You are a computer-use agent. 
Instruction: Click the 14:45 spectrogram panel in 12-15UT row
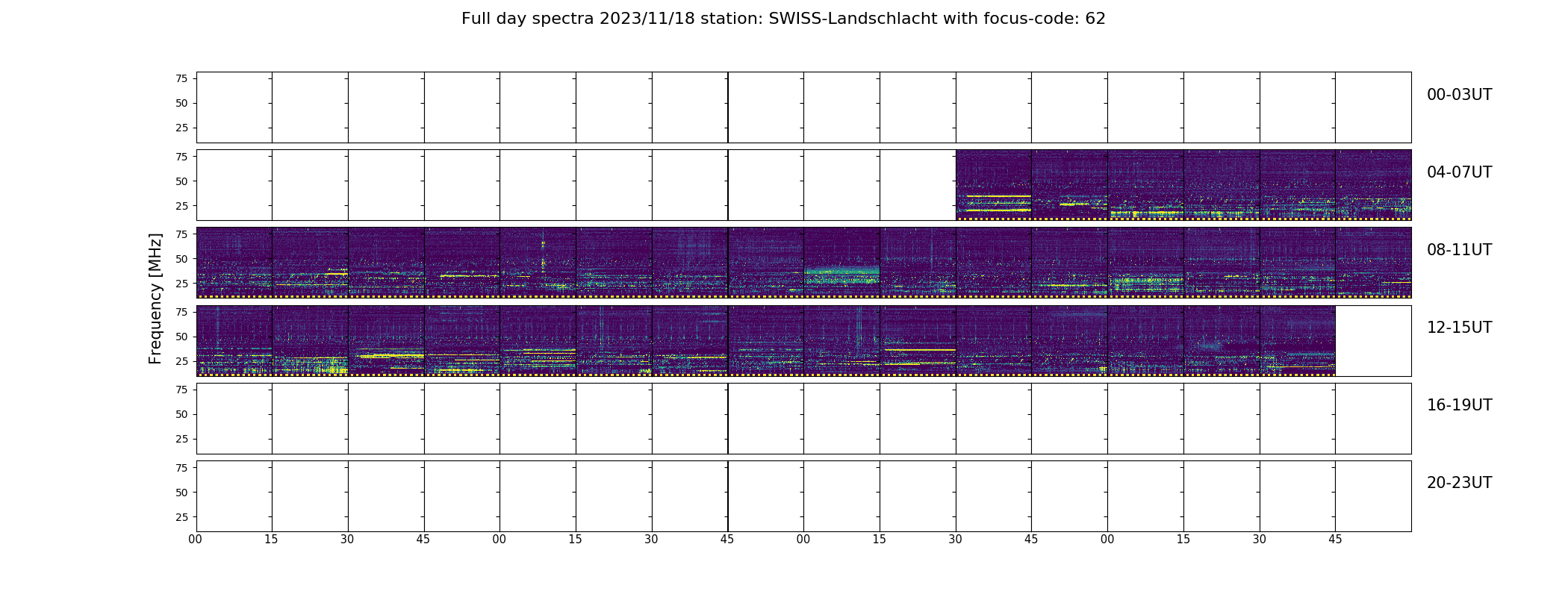(x=1070, y=340)
